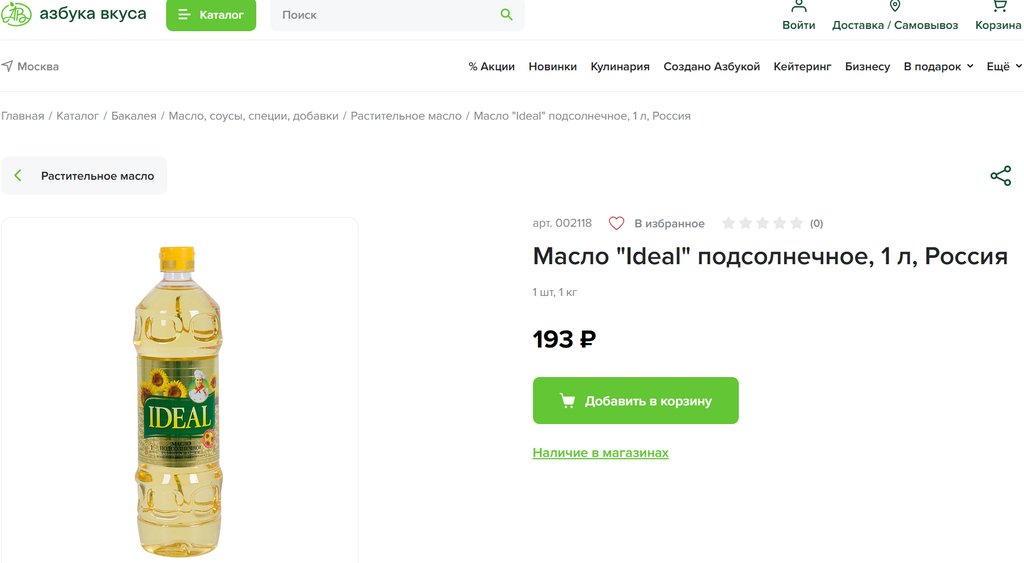Viewport: 1024px width, 563px height.
Task: Select the Кулинария menu item
Action: pyautogui.click(x=620, y=66)
